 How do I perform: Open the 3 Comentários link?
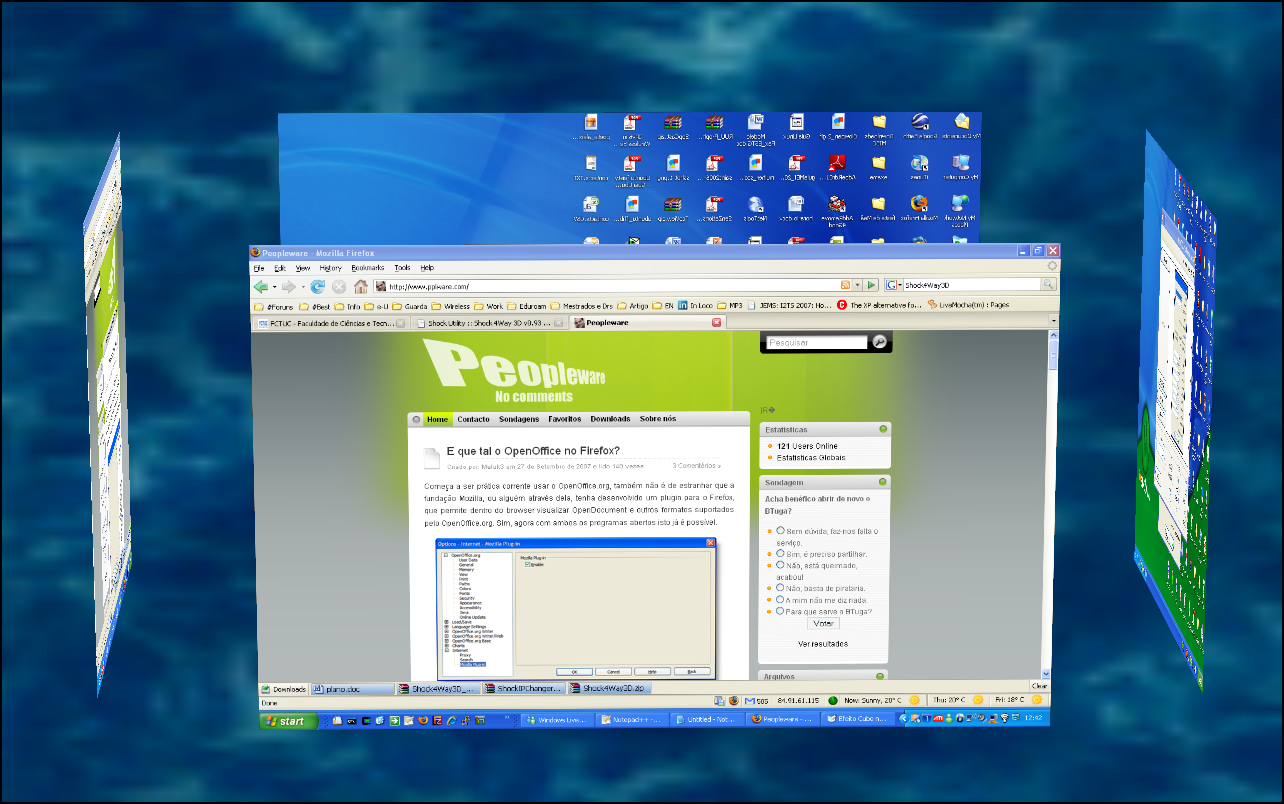(696, 465)
